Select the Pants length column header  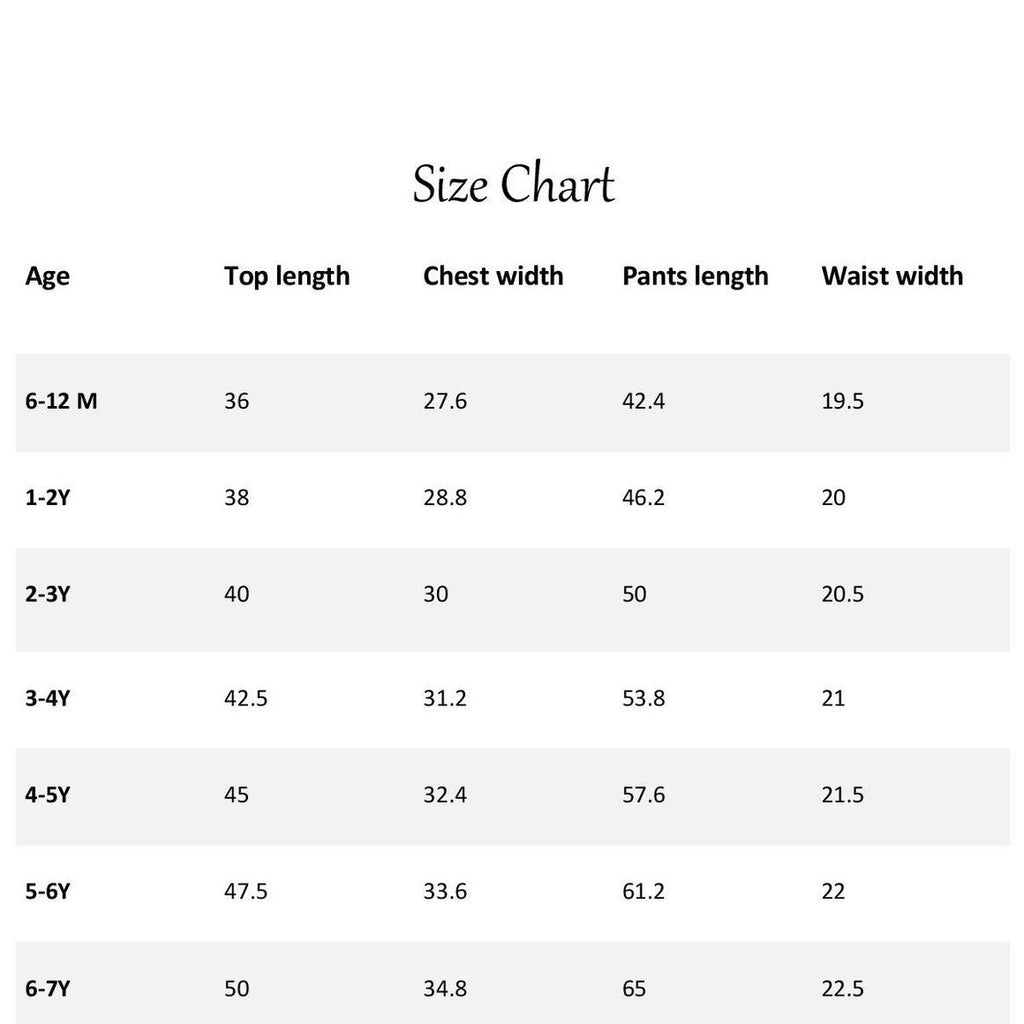point(695,277)
